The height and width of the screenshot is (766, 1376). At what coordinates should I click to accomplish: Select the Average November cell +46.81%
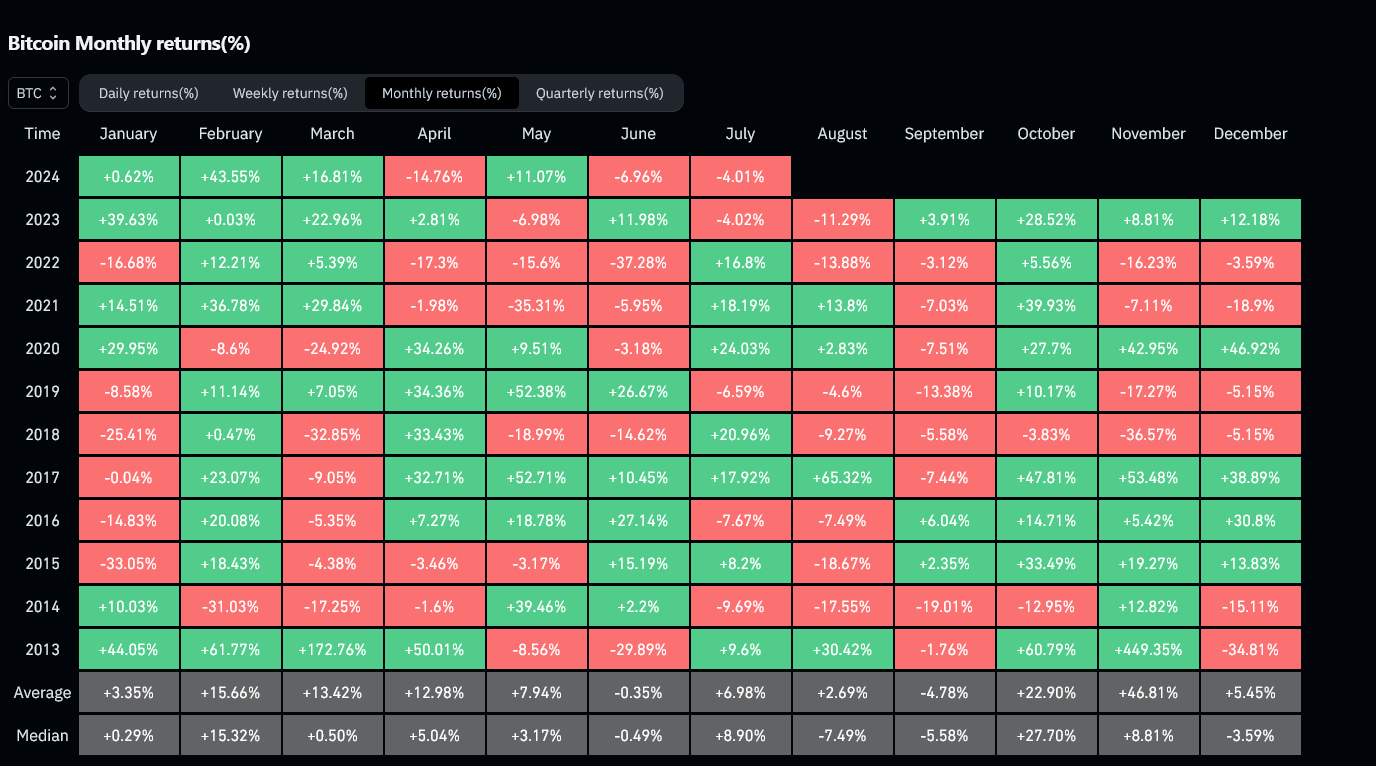click(1148, 692)
